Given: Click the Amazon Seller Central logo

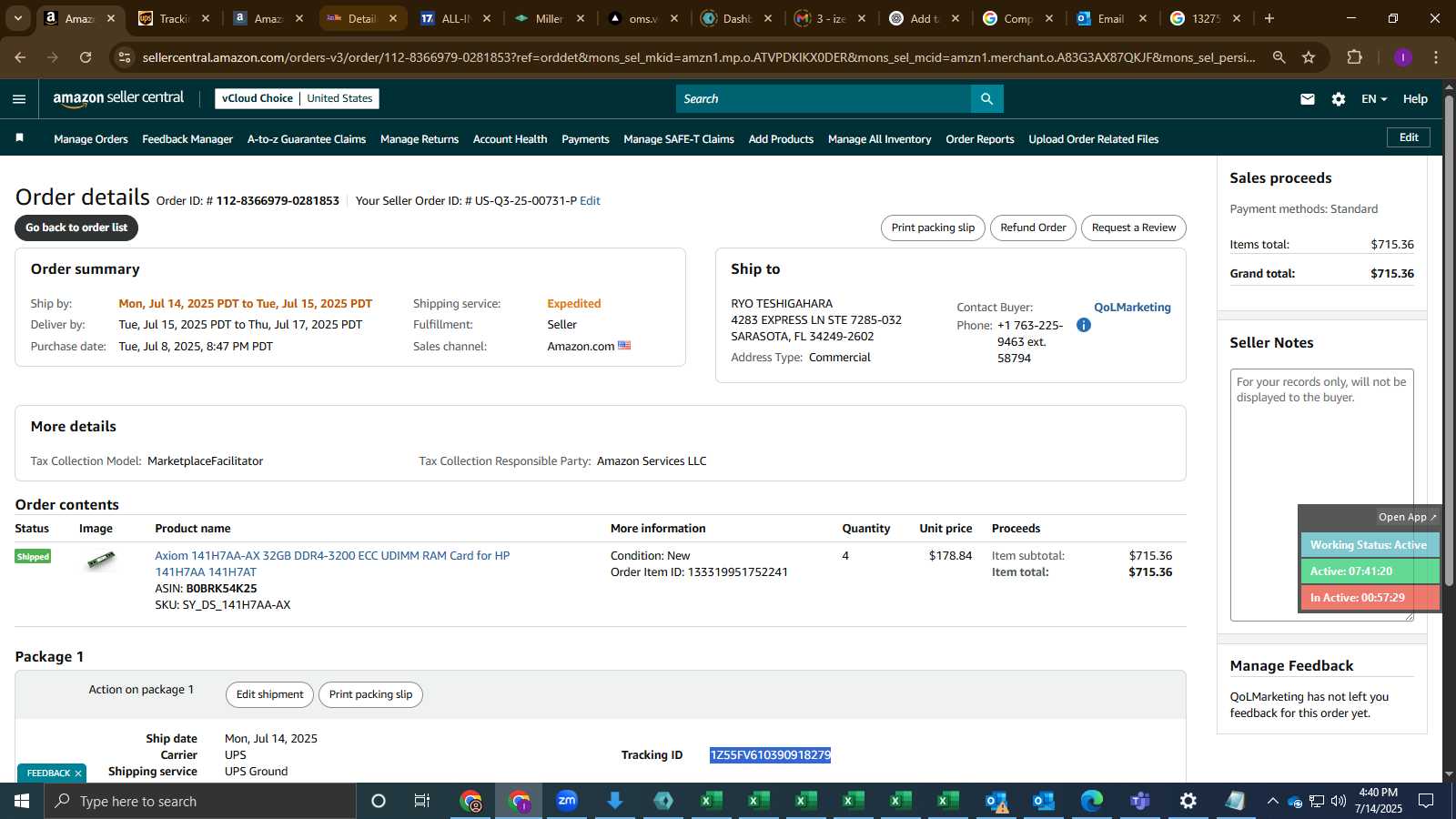Looking at the screenshot, I should pyautogui.click(x=118, y=98).
